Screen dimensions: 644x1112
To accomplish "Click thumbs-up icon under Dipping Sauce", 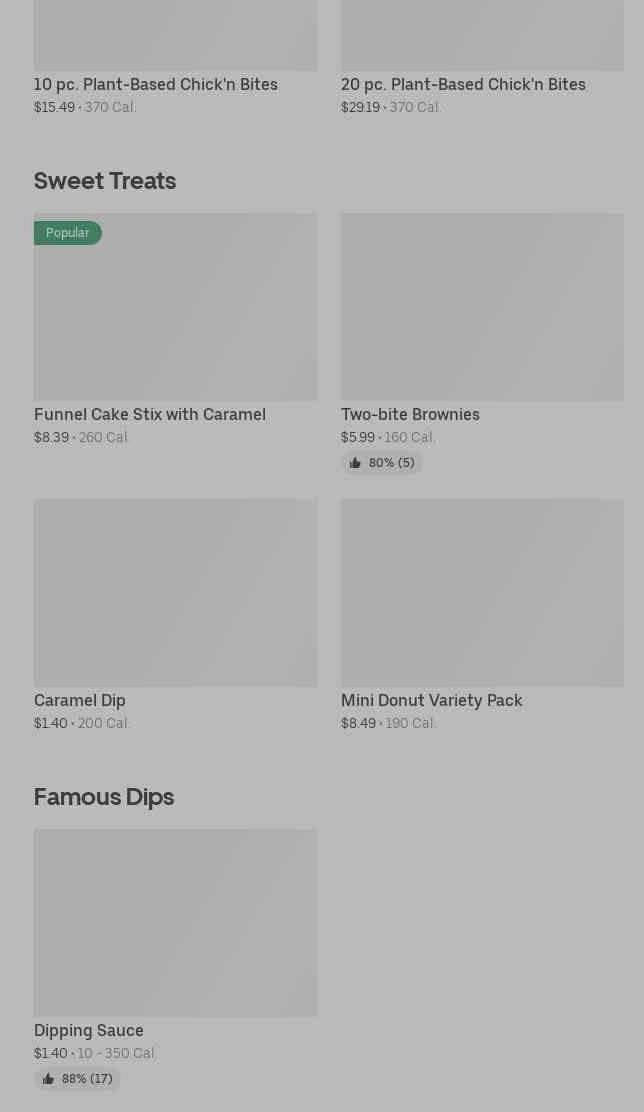I will click(48, 1079).
